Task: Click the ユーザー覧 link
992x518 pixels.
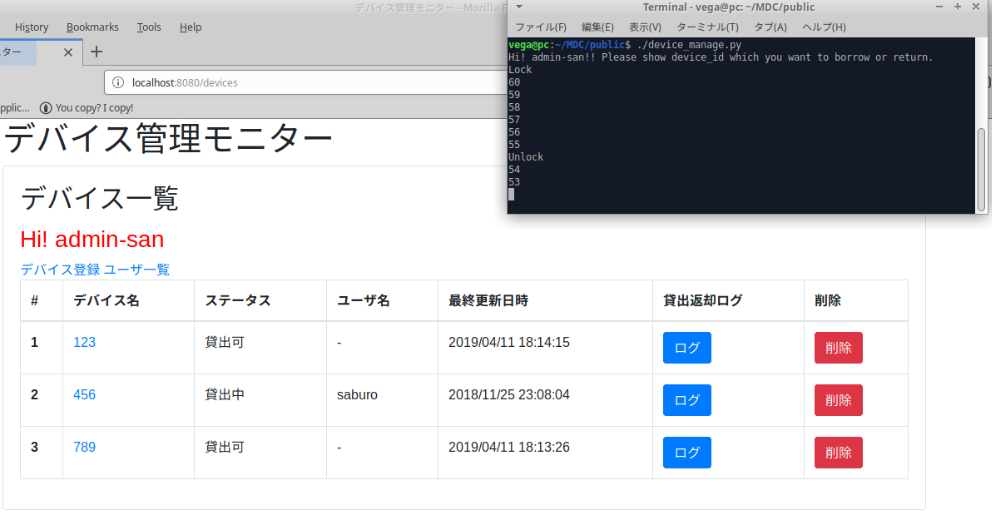Action: coord(137,269)
